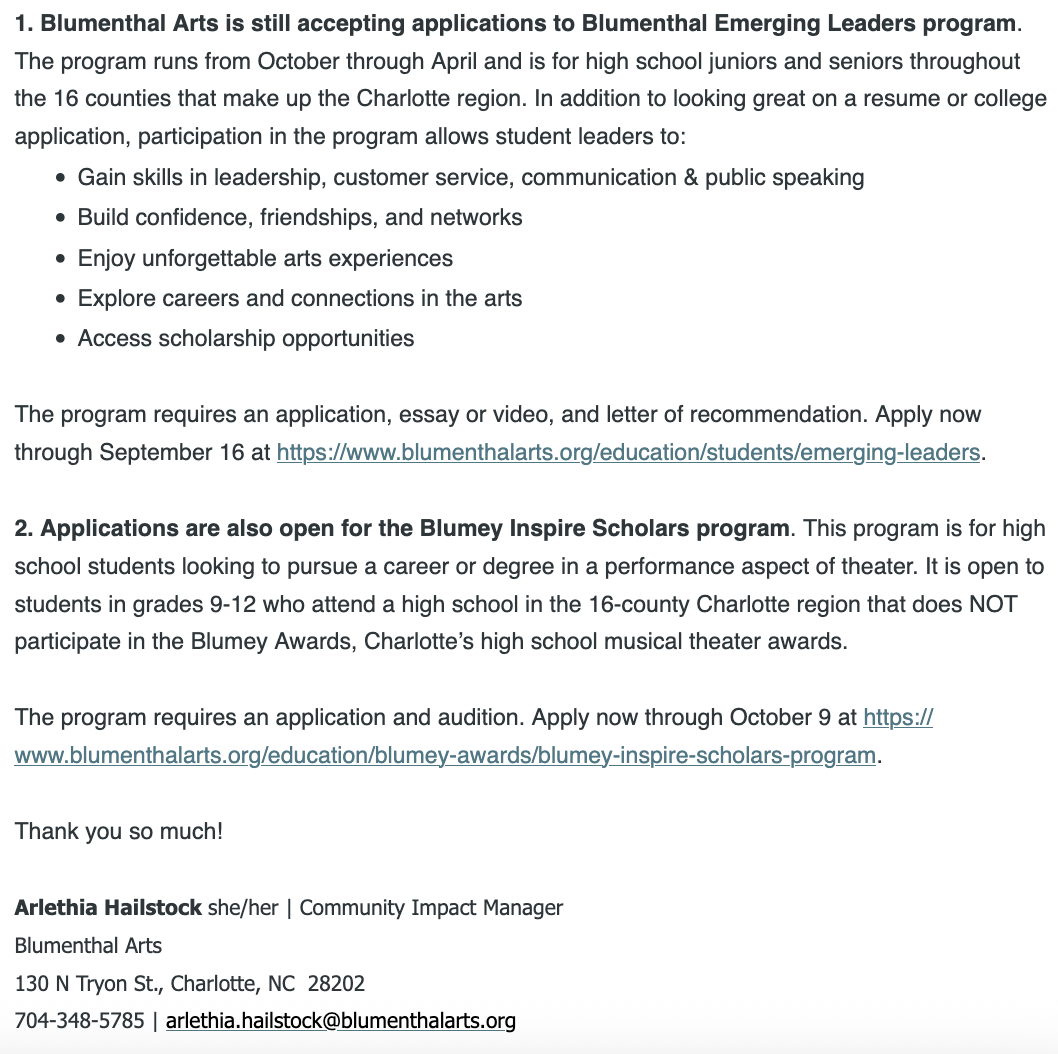Viewport: 1058px width, 1054px height.
Task: Click the 'Explore careers and connections' bullet
Action: click(x=300, y=298)
